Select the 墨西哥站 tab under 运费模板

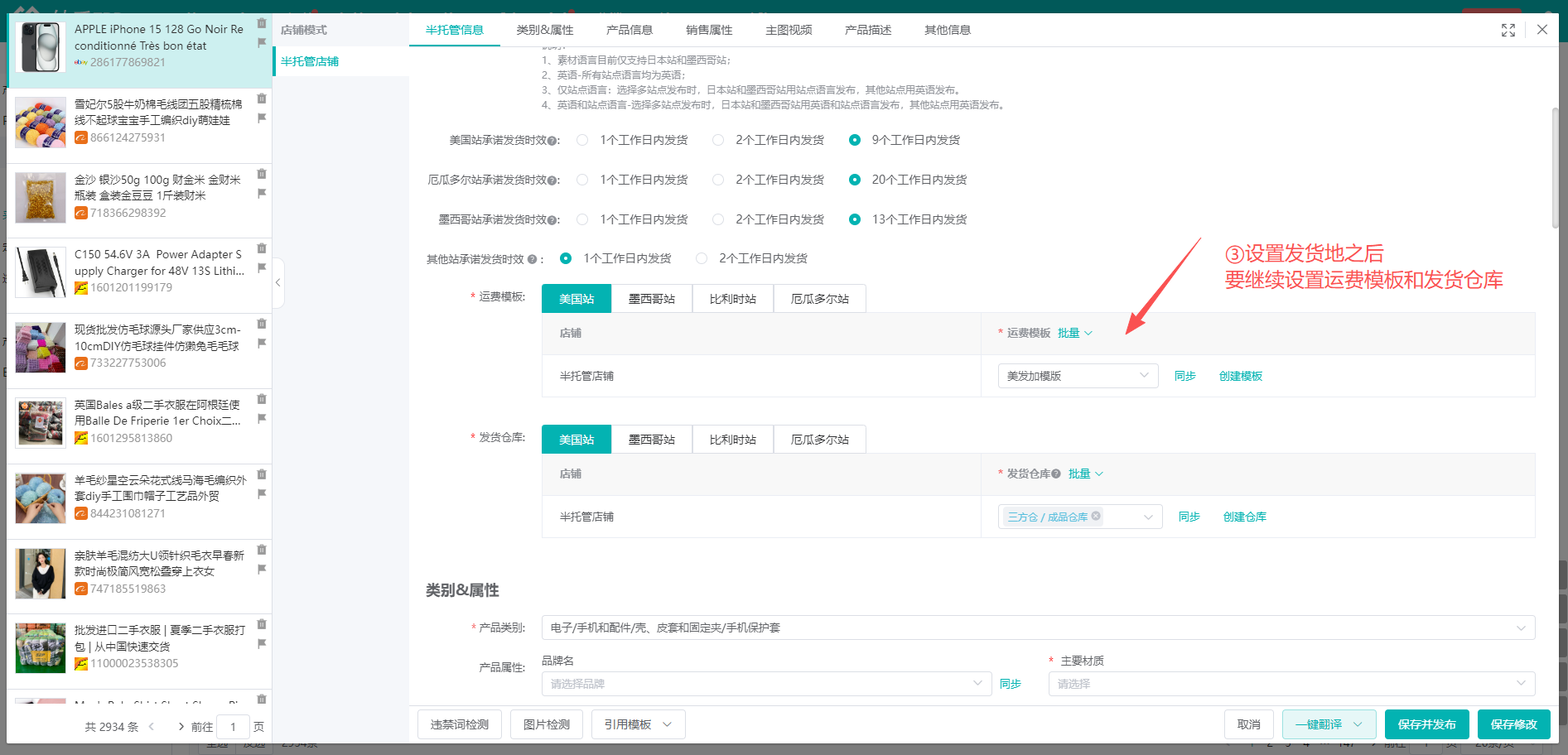tap(652, 298)
